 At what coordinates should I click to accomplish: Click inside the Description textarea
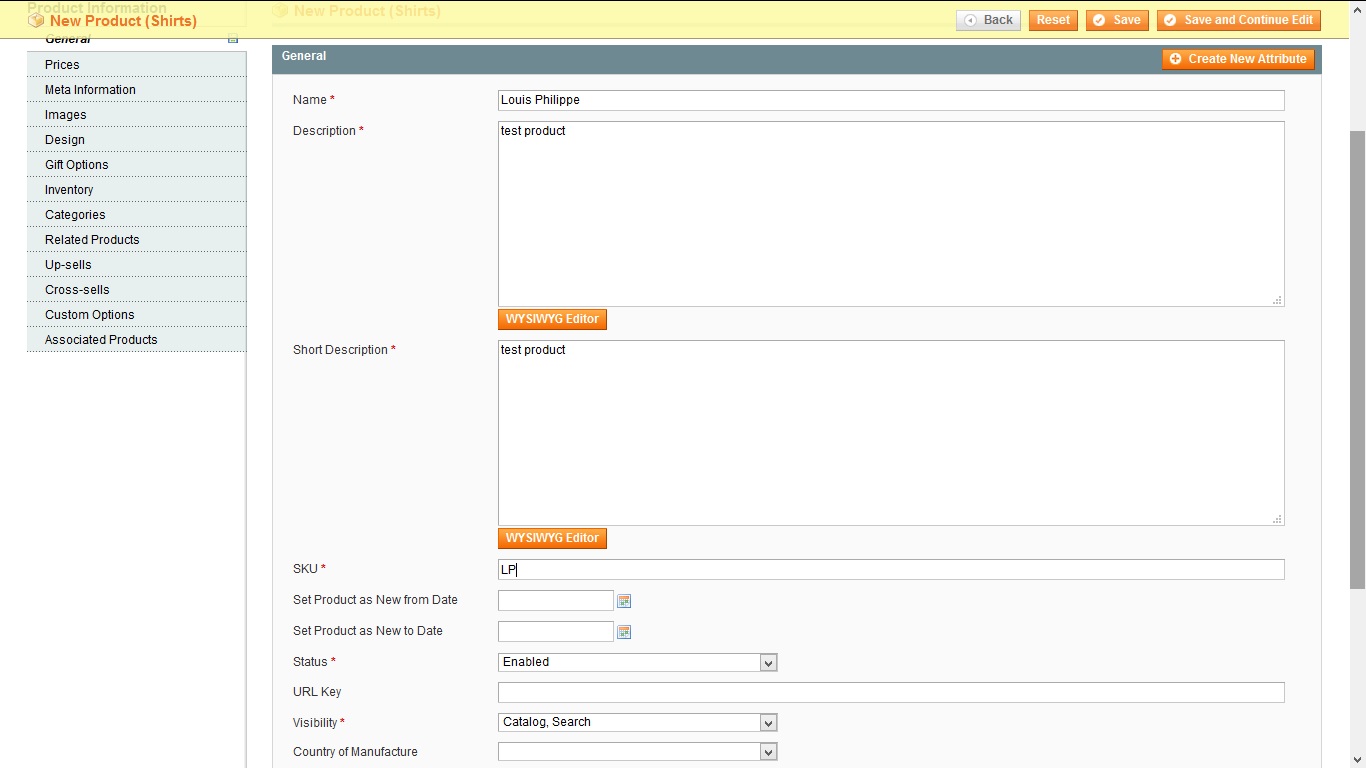[x=891, y=214]
